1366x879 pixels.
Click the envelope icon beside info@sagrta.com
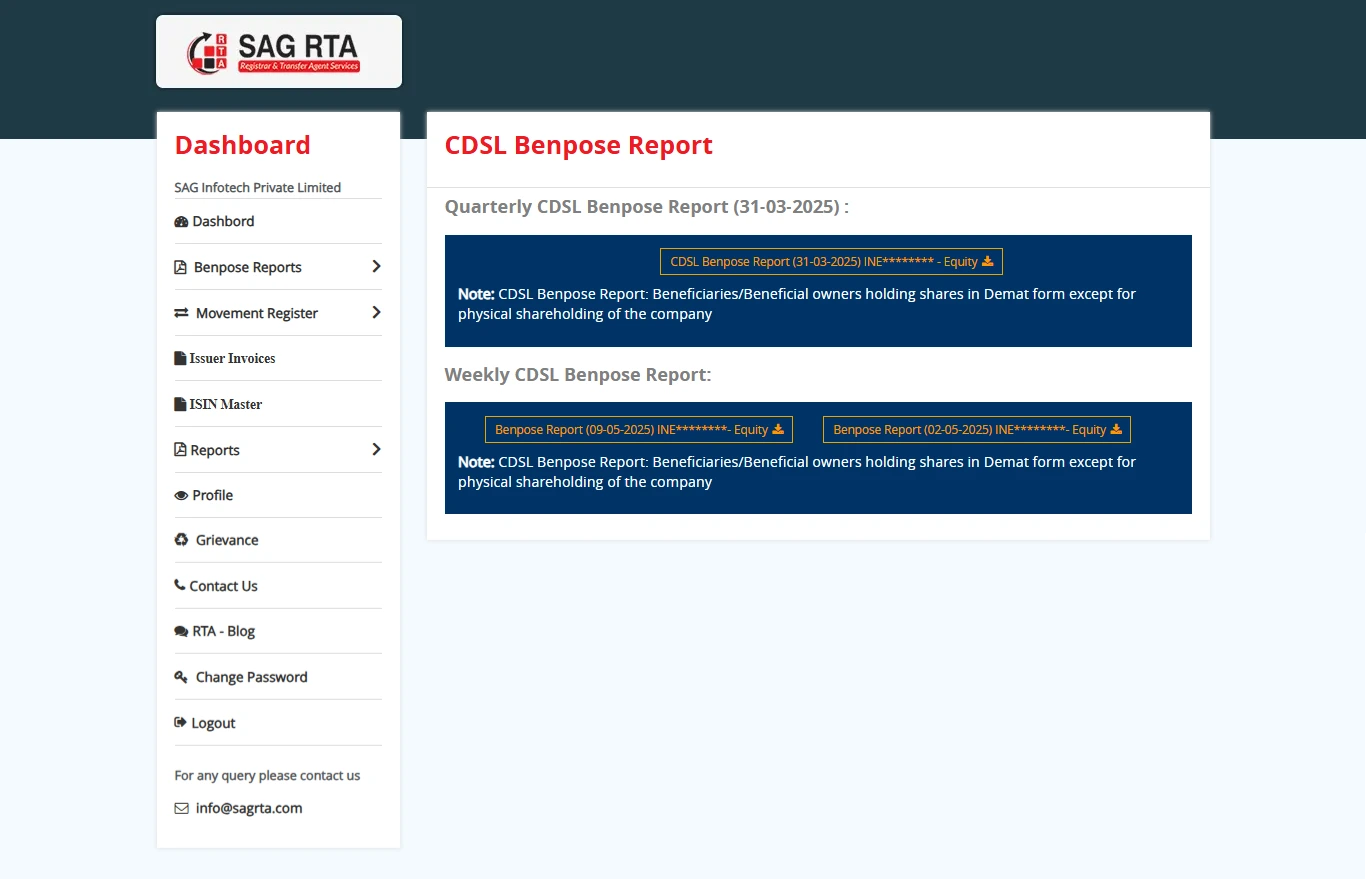181,808
